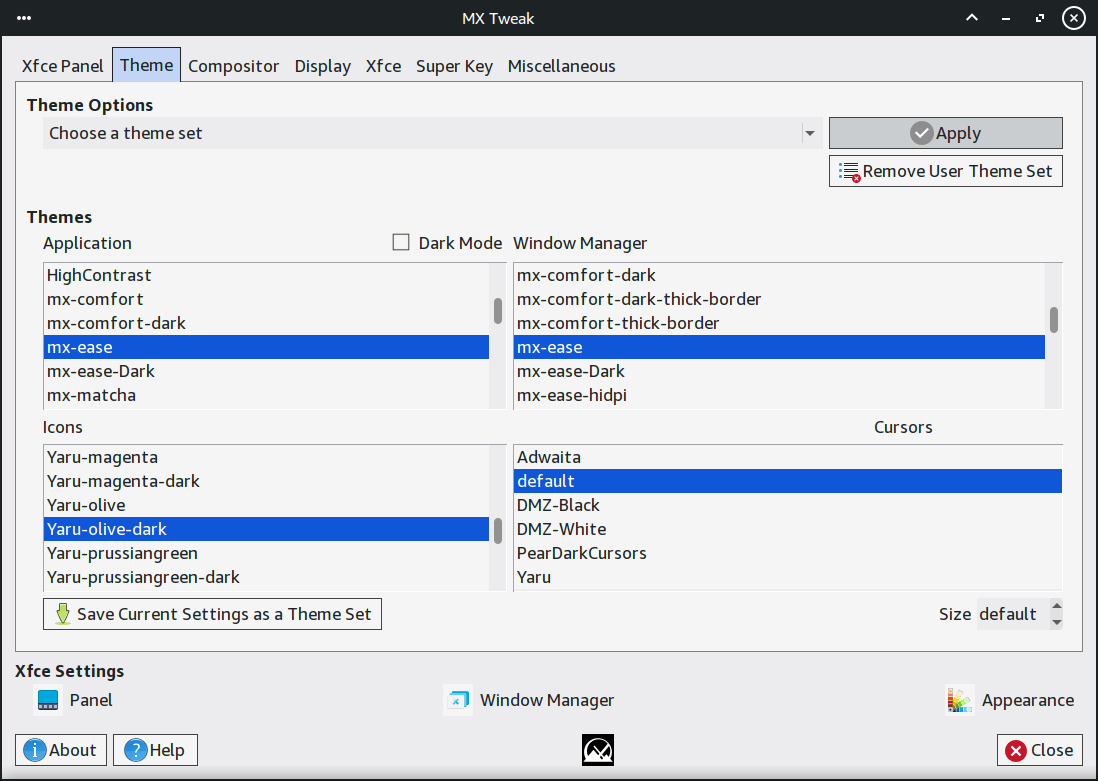Launch Appearance settings icon
This screenshot has height=781, width=1098.
coord(960,700)
